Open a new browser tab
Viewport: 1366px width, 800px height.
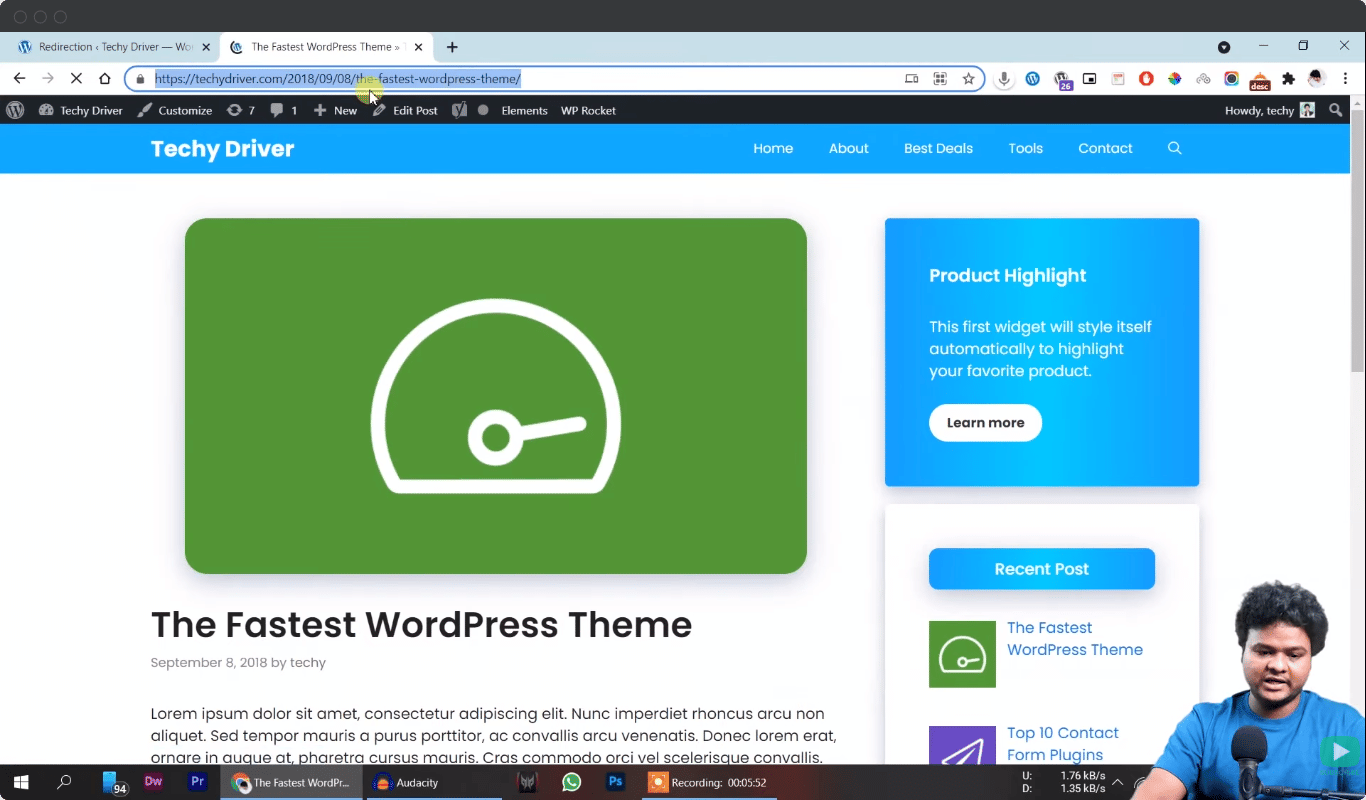pos(452,47)
